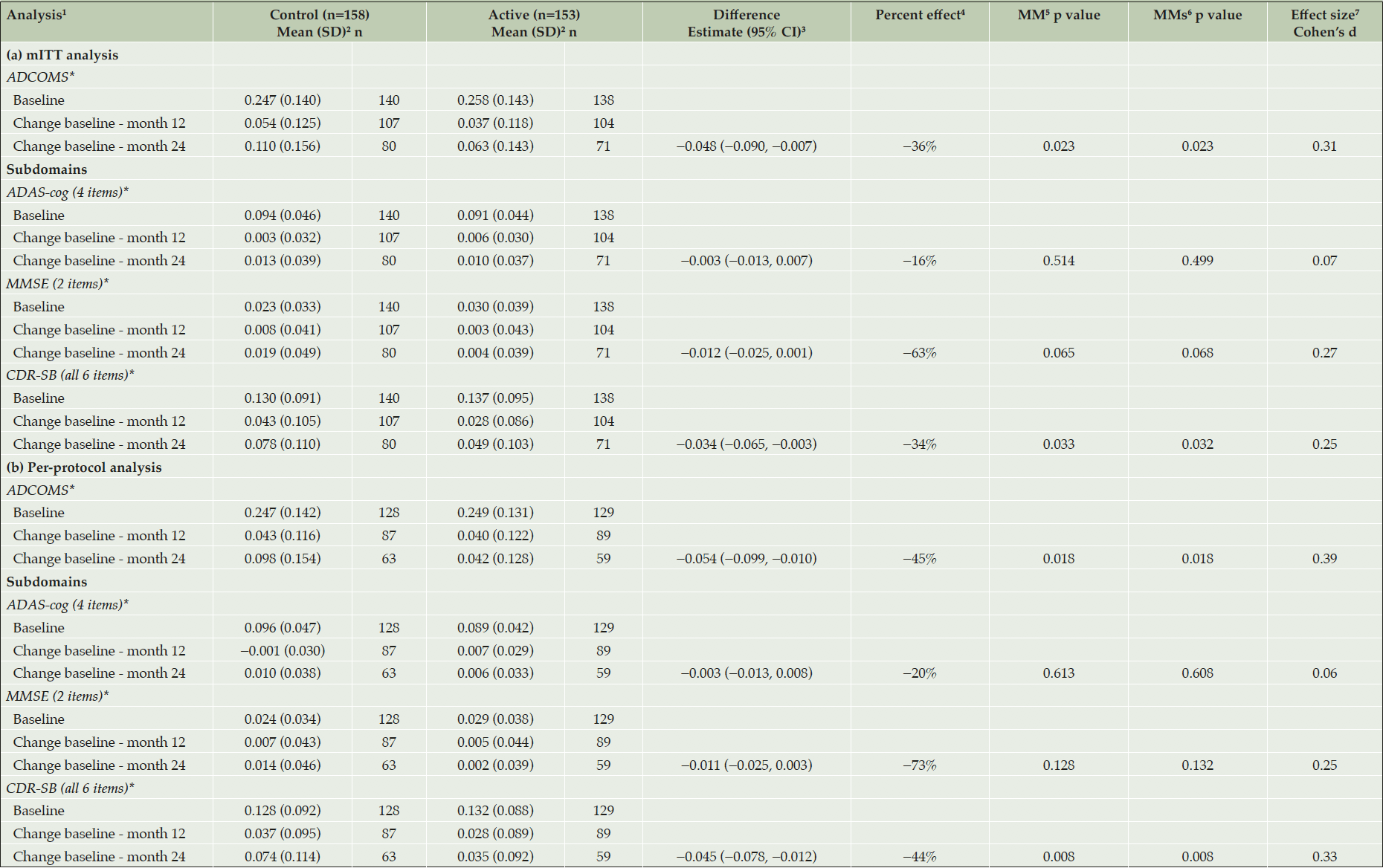Screen dimensions: 1383x868
Task: Click the estimate '−0.003 (−0.013, 0.007)'
Action: coord(747,261)
